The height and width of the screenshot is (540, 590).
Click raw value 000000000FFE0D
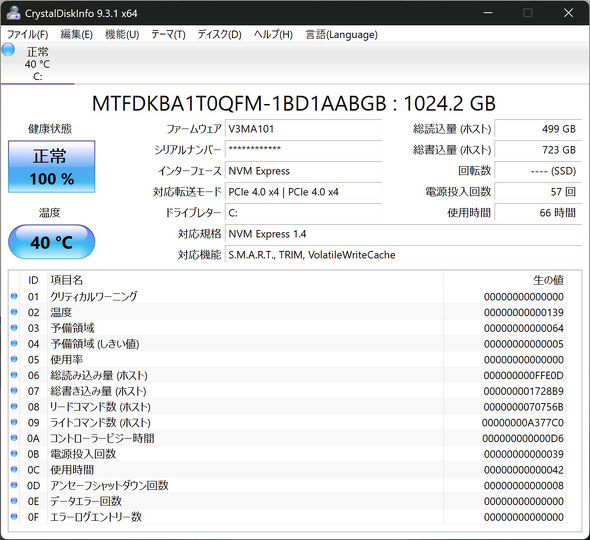(523, 375)
